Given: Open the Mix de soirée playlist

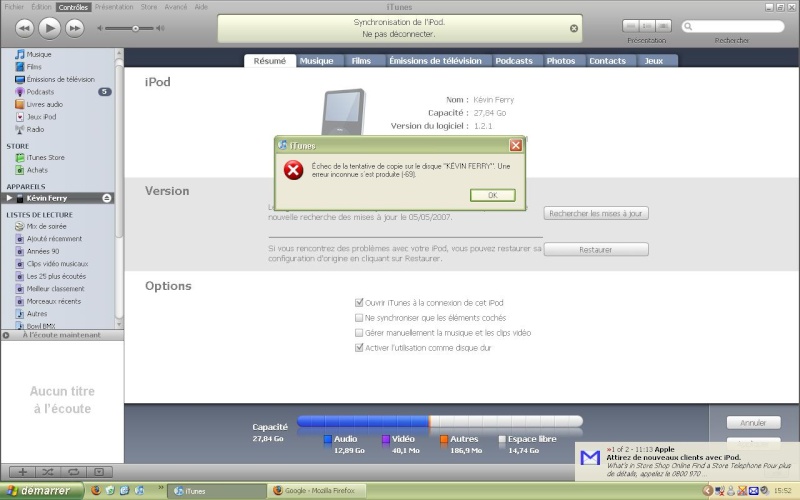Looking at the screenshot, I should point(46,226).
